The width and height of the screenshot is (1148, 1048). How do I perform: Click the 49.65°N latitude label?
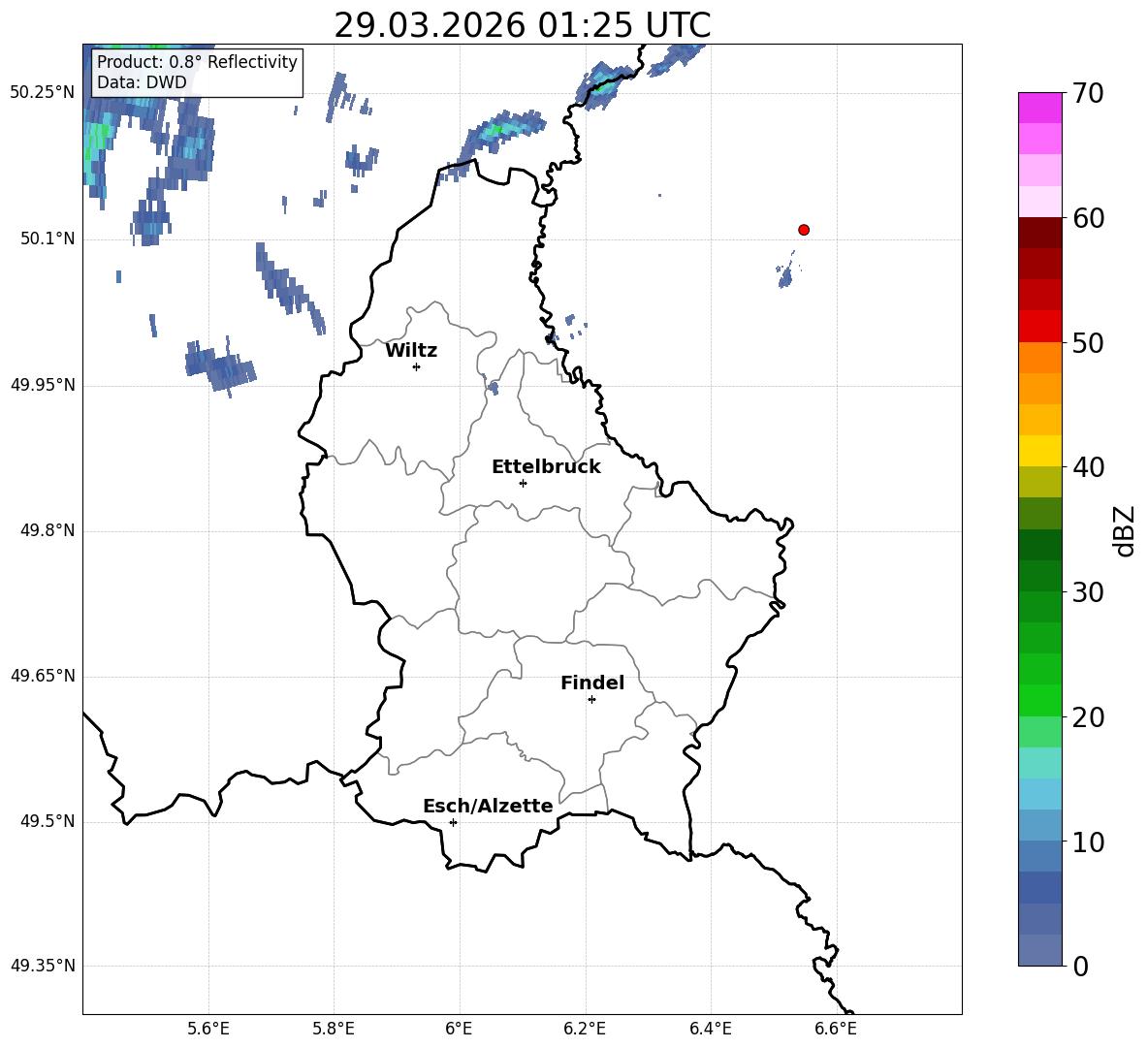[43, 676]
